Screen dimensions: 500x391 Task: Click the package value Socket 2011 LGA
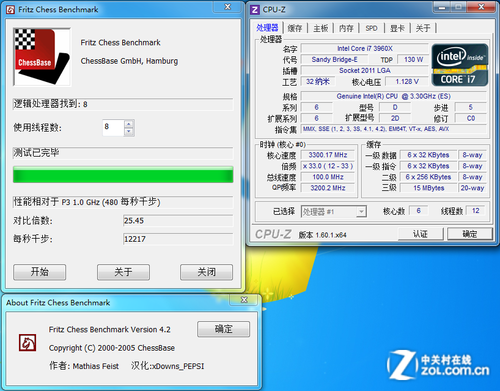tap(365, 71)
